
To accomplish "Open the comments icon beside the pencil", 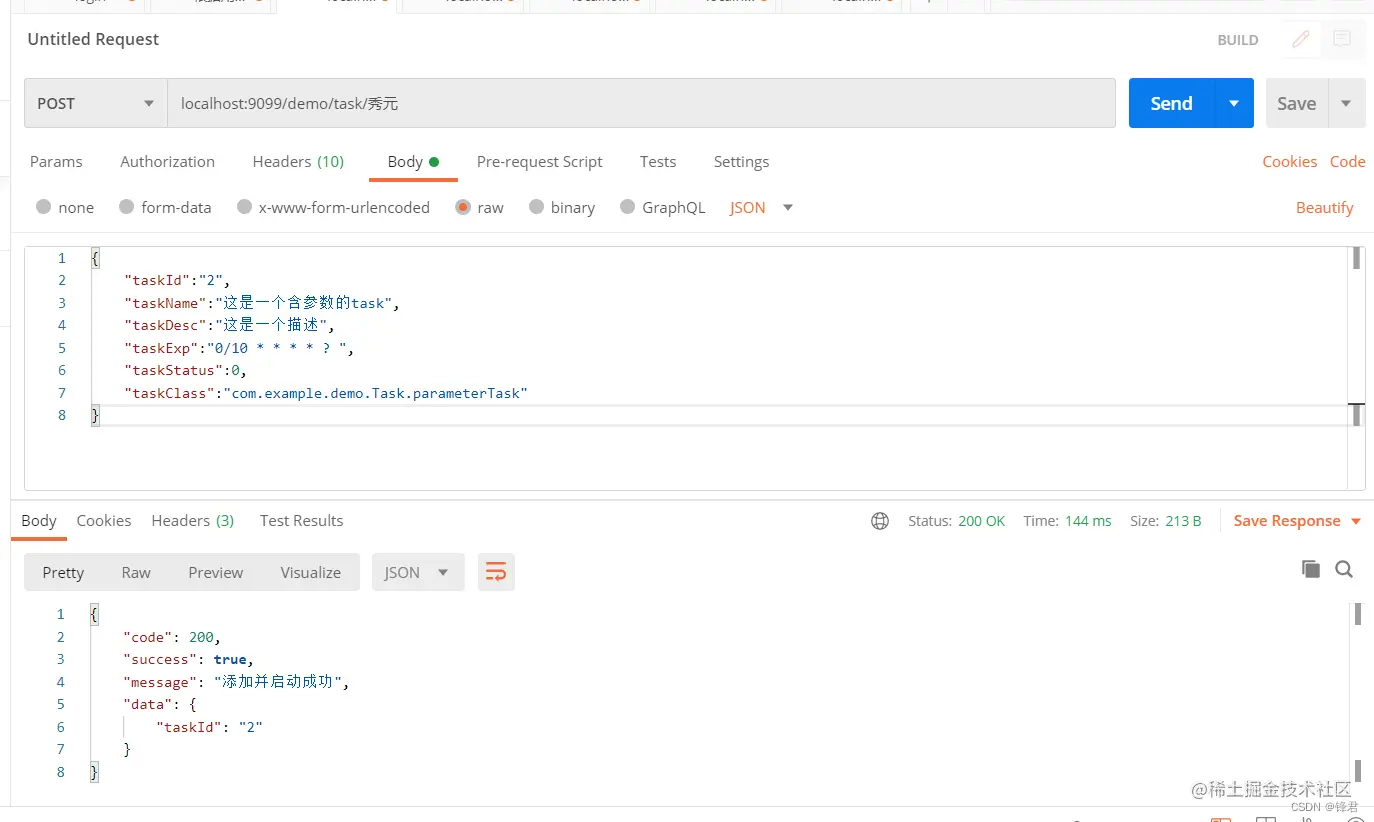I will [x=1342, y=39].
